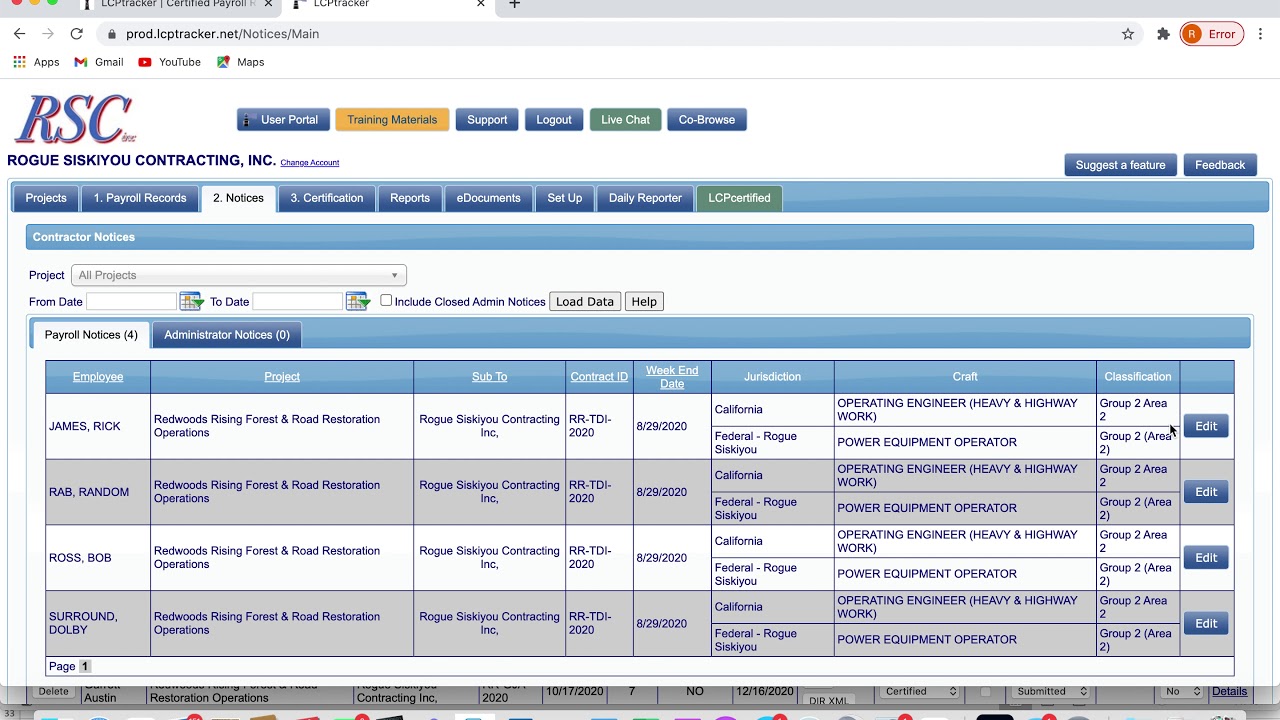
Task: Open the Chrome menu three-dot icon
Action: click(1261, 34)
